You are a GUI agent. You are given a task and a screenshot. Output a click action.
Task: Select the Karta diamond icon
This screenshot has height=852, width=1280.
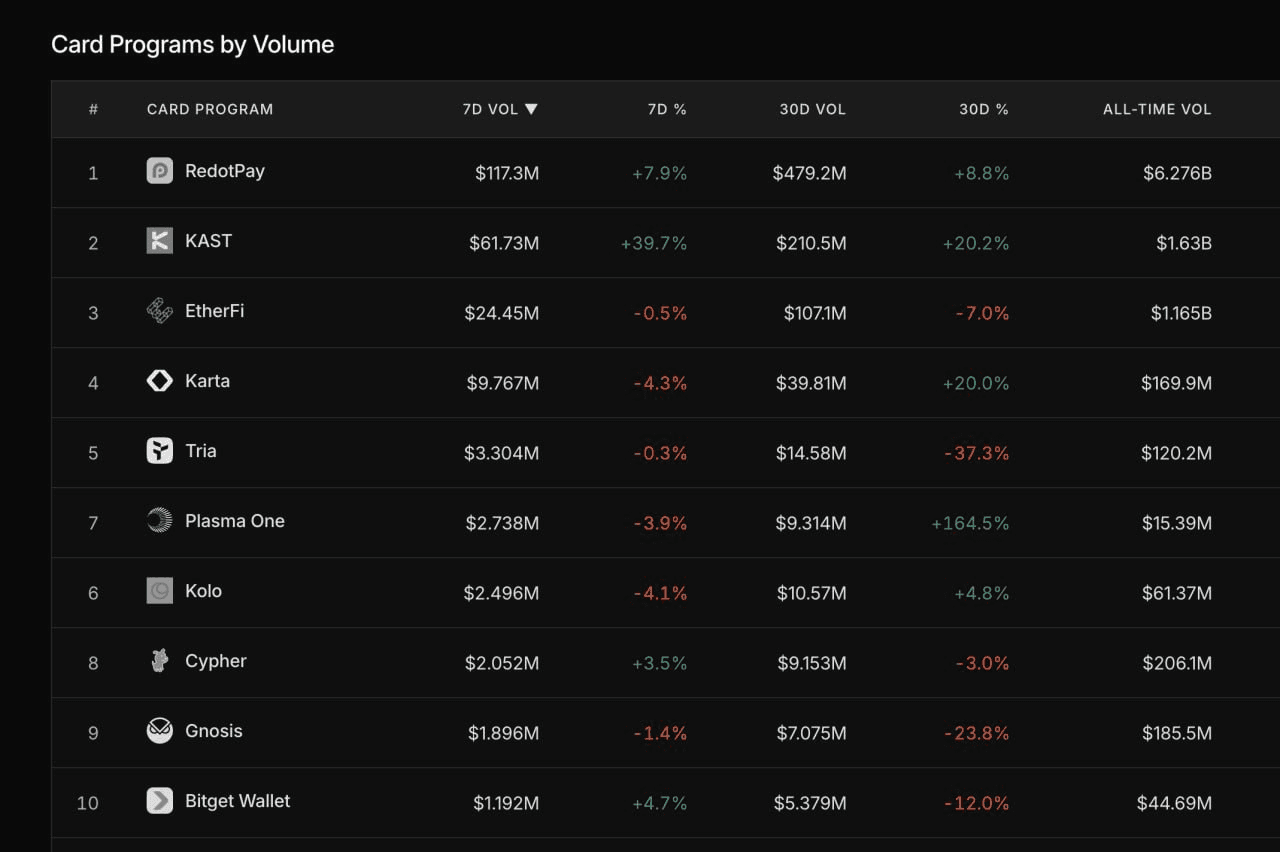point(159,381)
